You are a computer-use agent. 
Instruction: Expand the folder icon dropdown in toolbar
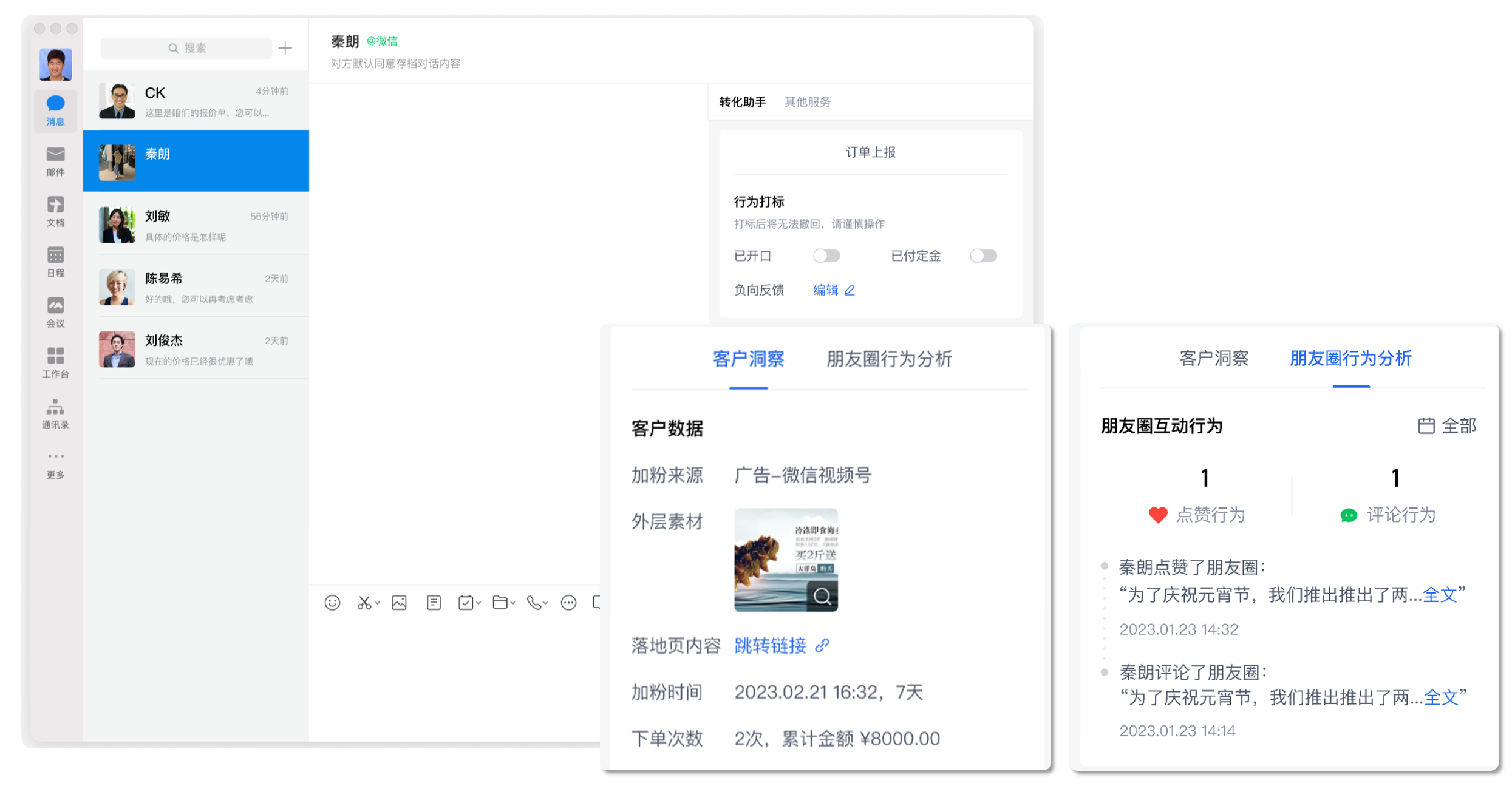click(513, 603)
